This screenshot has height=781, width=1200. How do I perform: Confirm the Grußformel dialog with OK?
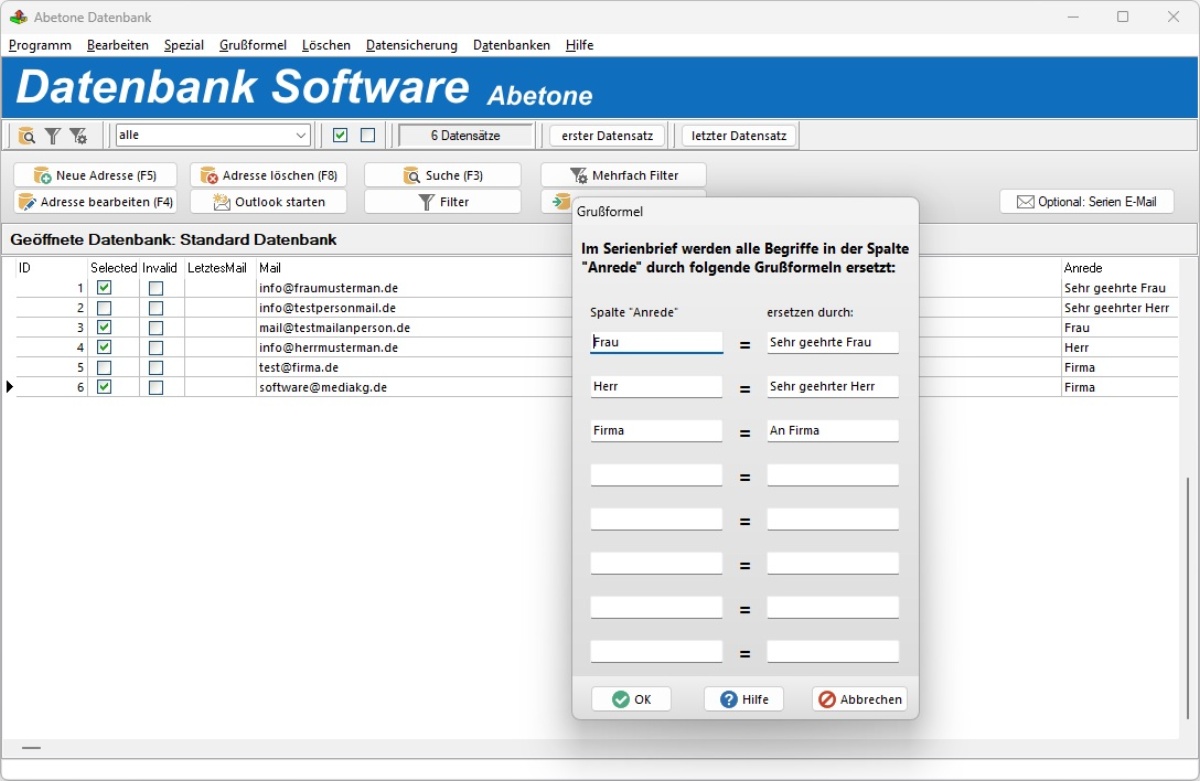click(x=631, y=699)
